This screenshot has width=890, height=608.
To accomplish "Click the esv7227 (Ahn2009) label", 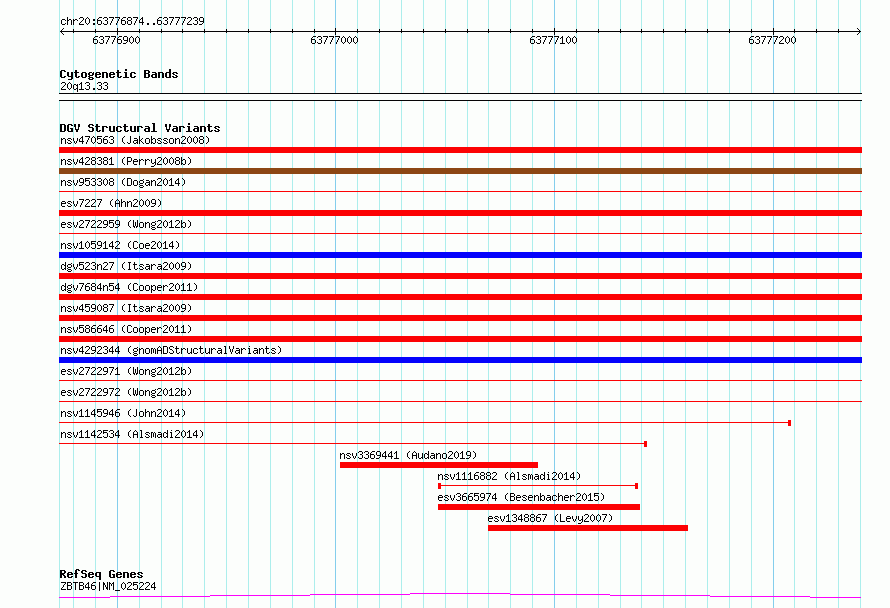I will pos(111,203).
